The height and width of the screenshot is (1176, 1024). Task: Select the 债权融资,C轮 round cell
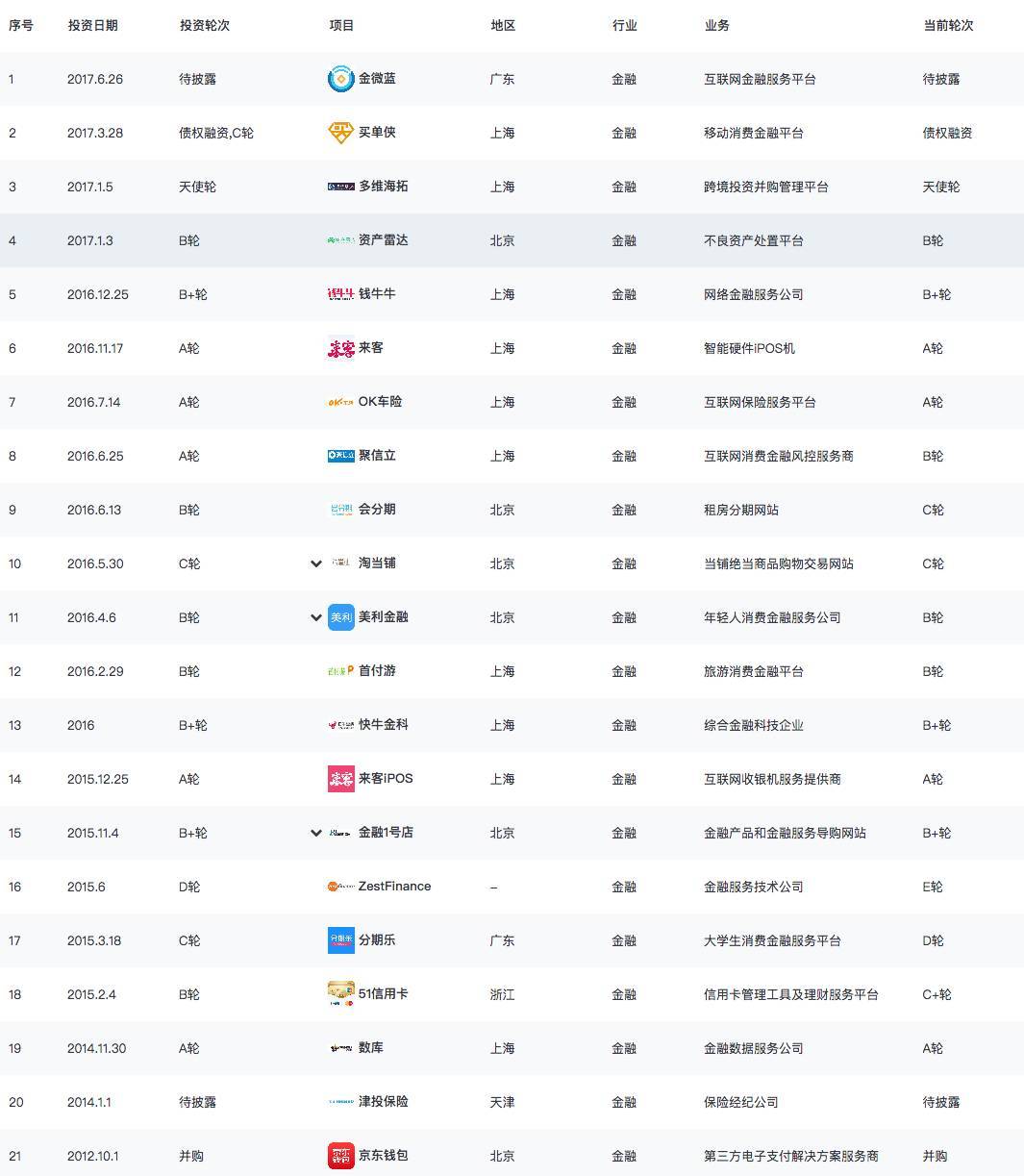click(x=216, y=133)
